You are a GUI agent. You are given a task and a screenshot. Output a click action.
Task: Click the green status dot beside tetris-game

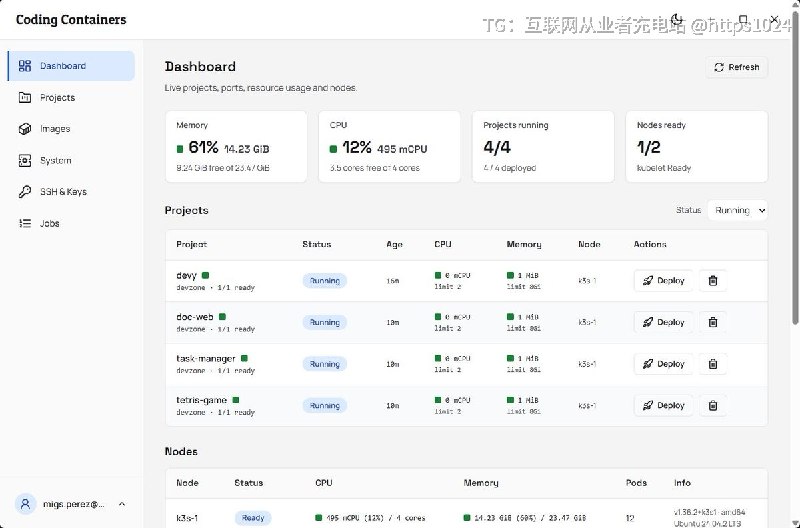click(x=236, y=400)
